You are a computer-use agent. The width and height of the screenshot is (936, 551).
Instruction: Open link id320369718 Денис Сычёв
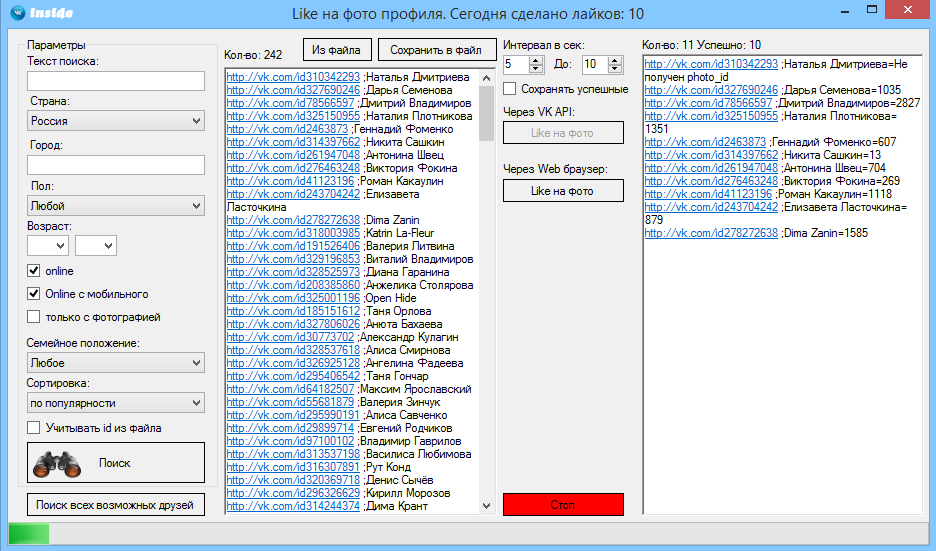point(293,480)
